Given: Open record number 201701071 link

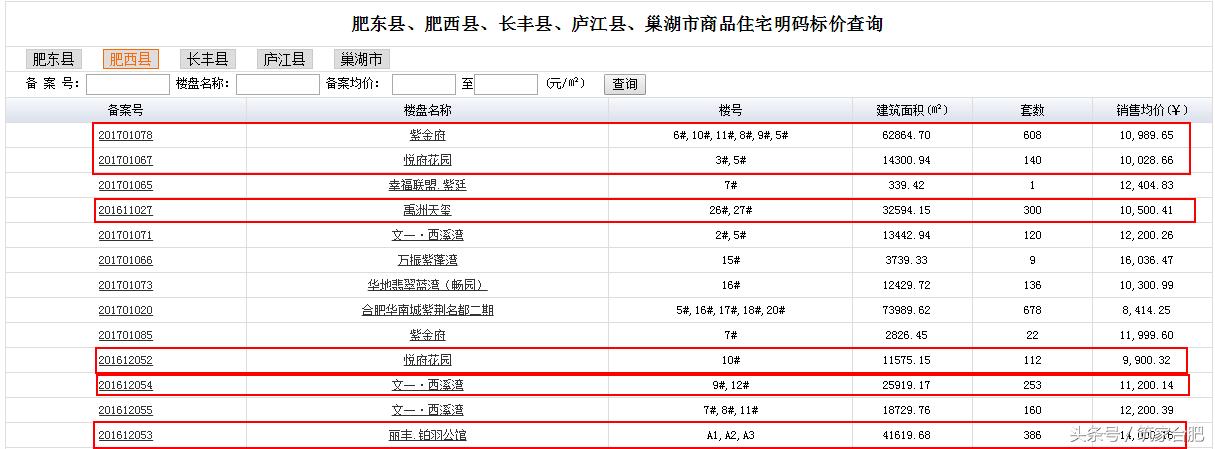Looking at the screenshot, I should [x=125, y=235].
